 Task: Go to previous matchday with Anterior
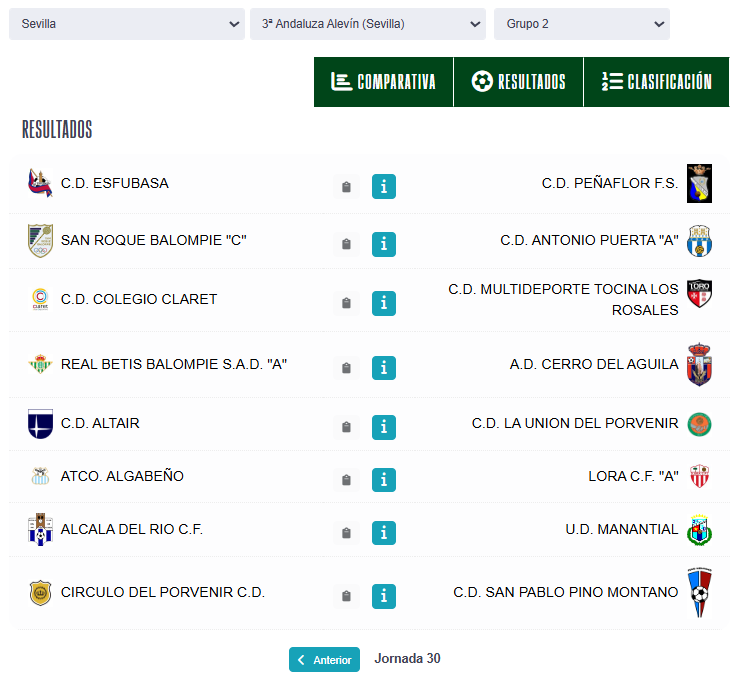coord(324,660)
